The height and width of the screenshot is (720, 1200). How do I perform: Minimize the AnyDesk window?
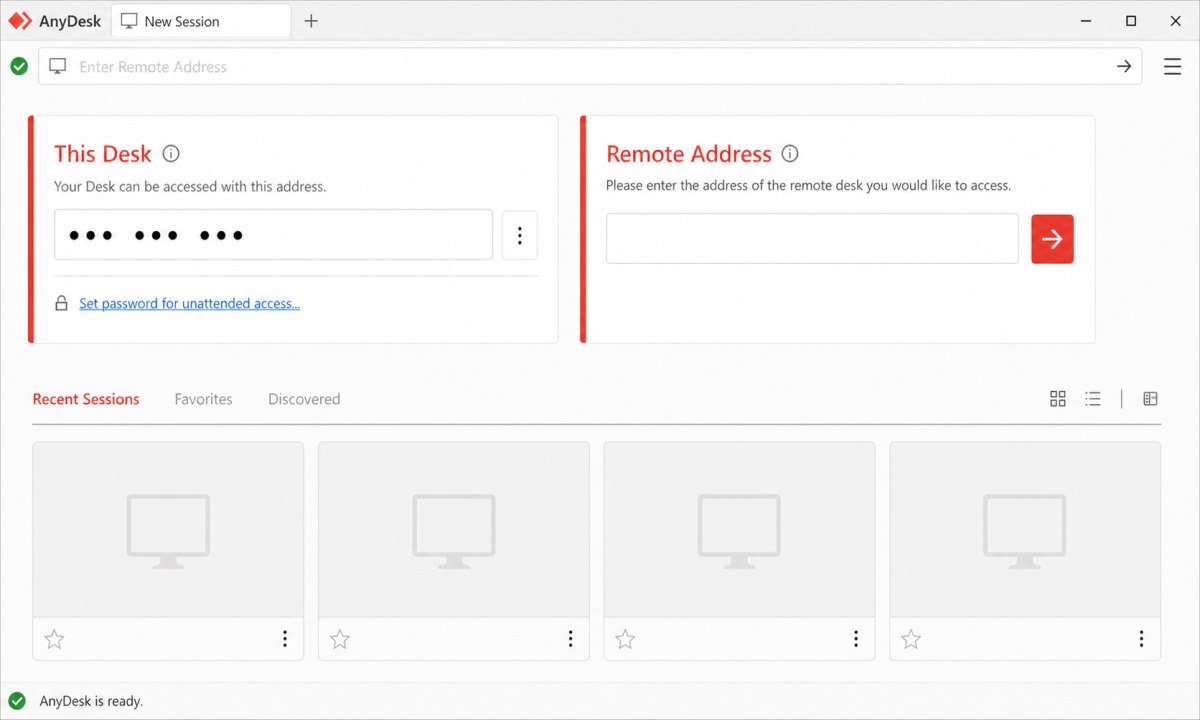(1087, 21)
